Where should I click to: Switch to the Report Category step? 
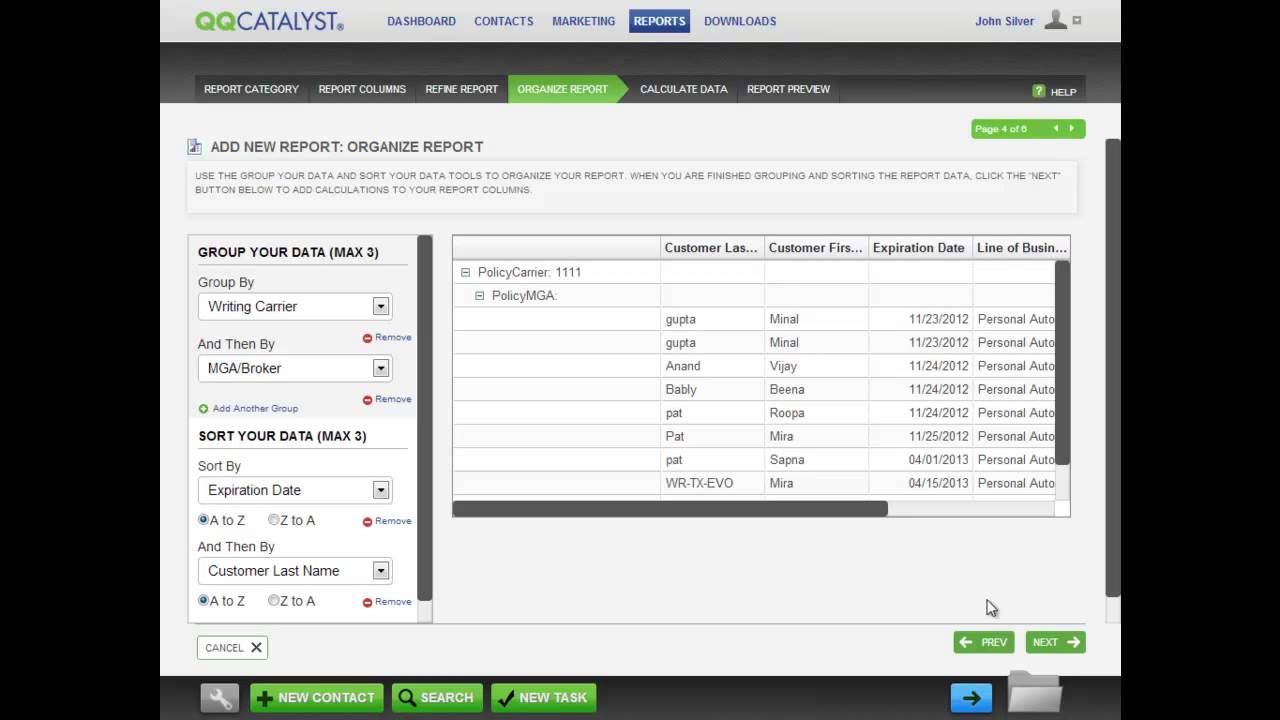[x=251, y=89]
